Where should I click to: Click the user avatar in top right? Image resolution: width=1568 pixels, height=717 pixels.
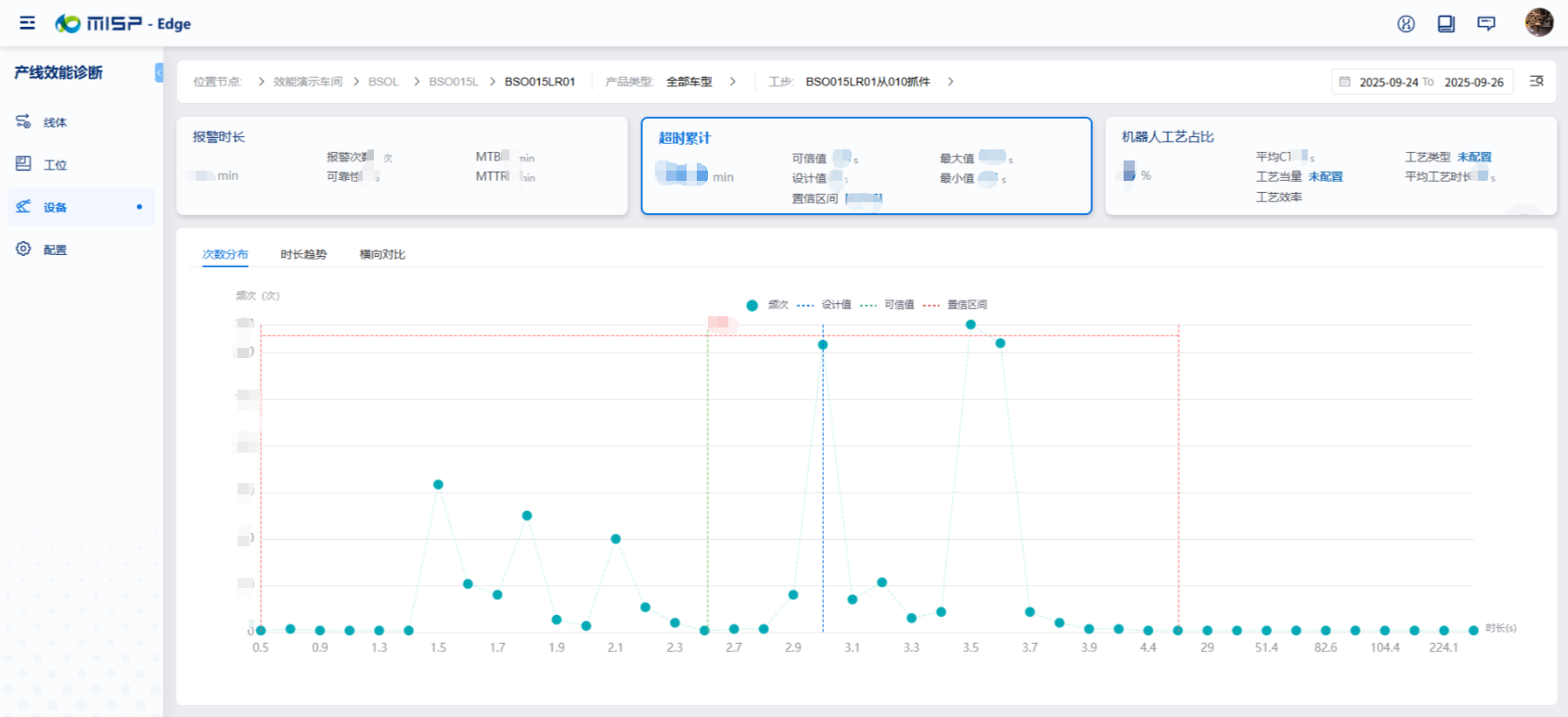1538,22
